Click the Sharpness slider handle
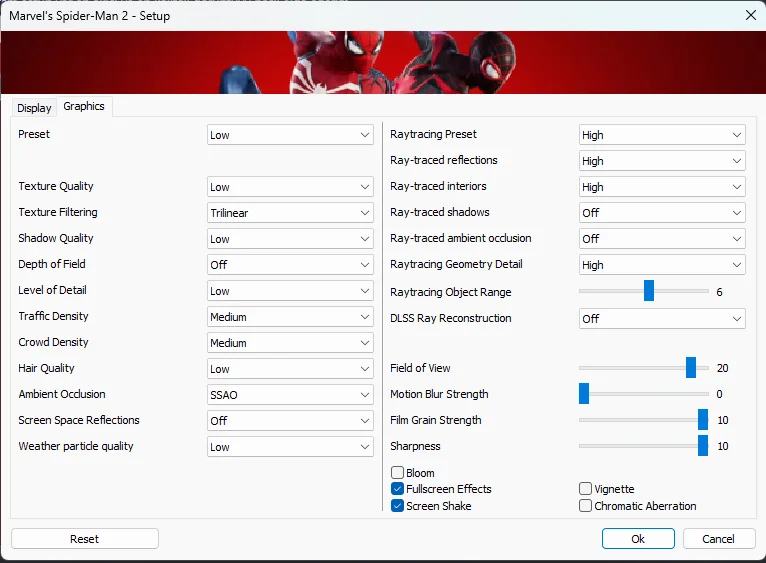 point(703,446)
